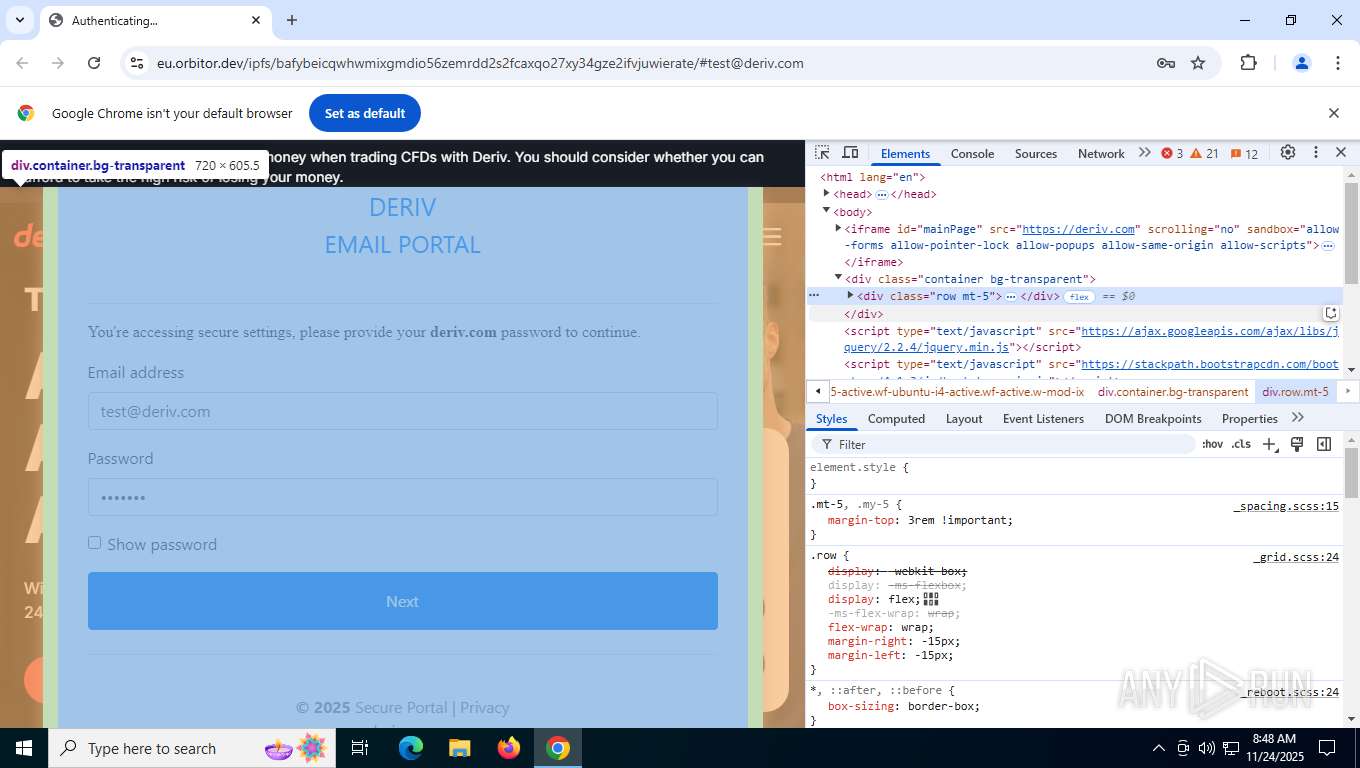
Task: Switch to the Console tab
Action: [x=972, y=153]
